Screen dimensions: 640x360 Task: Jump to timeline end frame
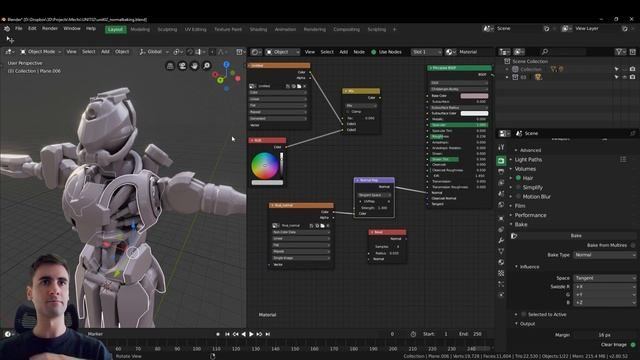coord(267,334)
